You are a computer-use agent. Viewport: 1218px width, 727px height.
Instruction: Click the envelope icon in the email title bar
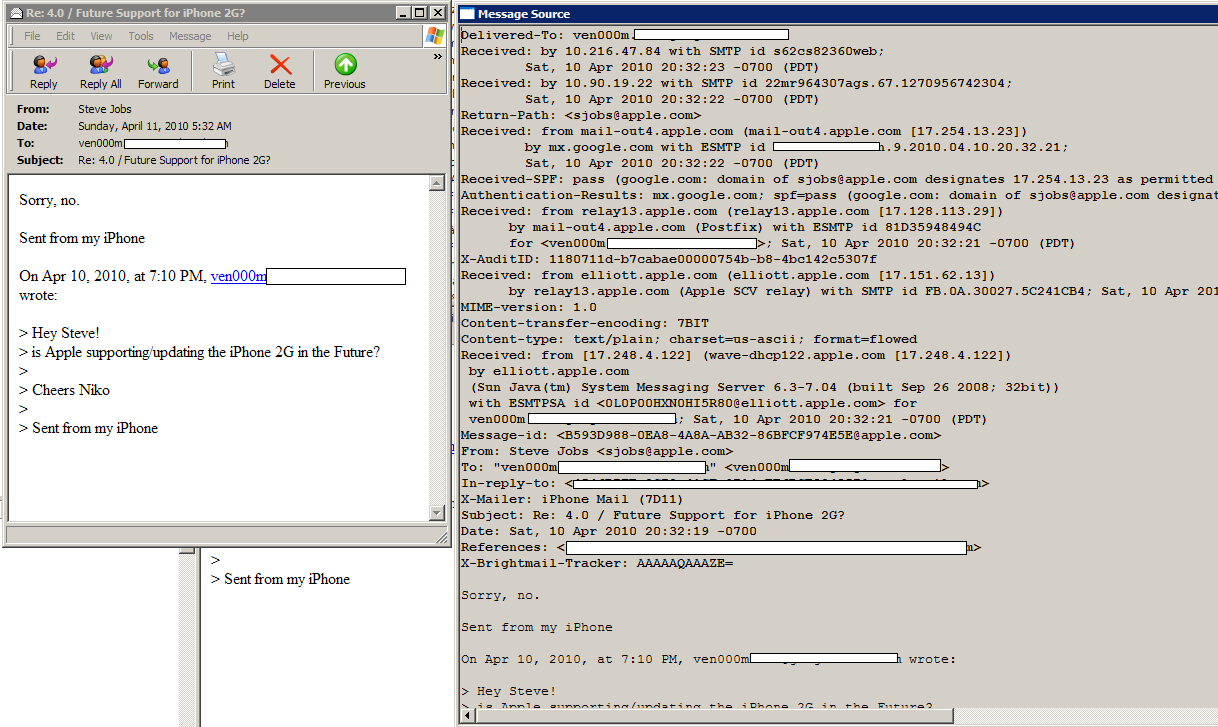coord(15,12)
